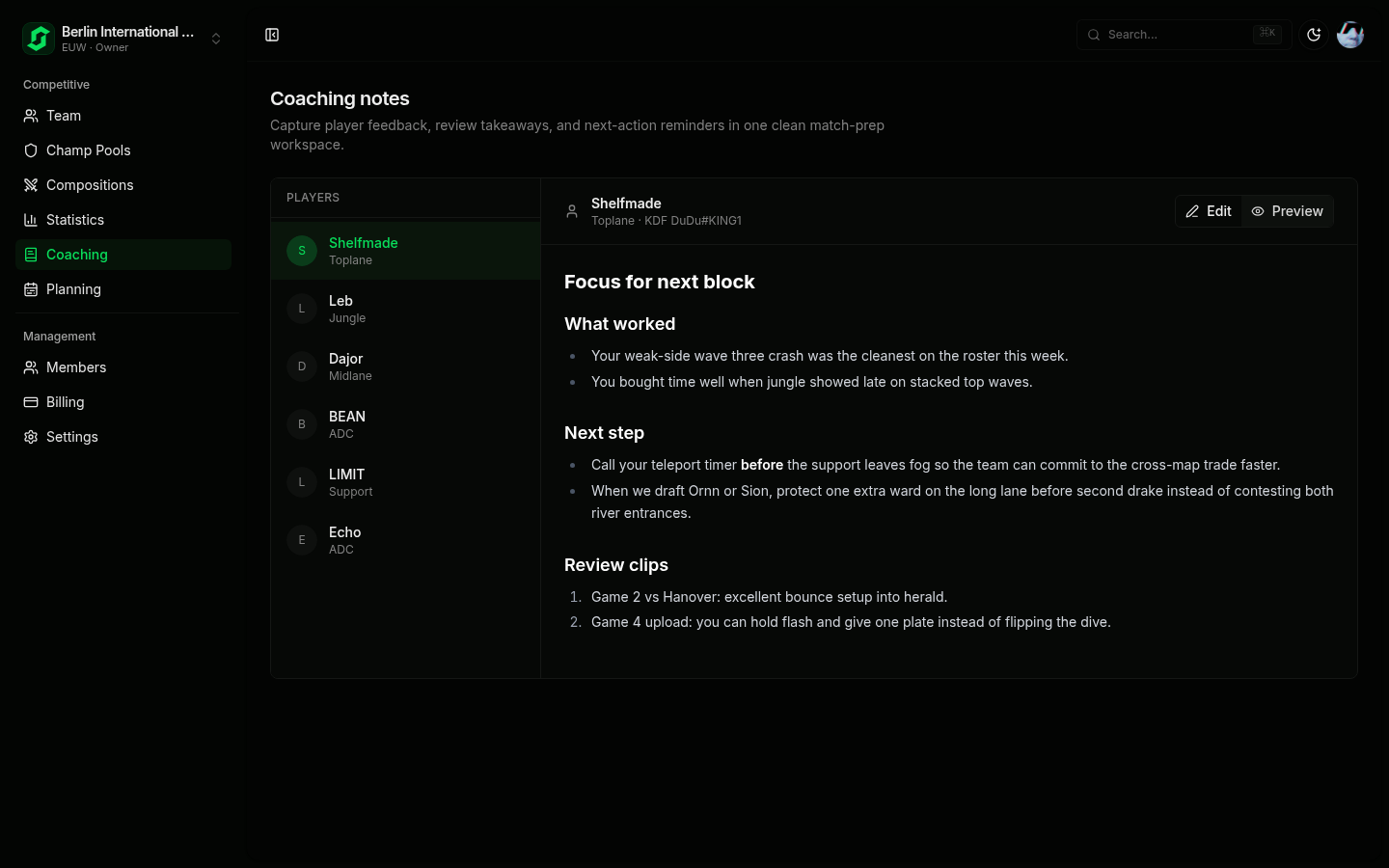Open Champ Pools shield icon
The width and height of the screenshot is (1389, 868).
[x=31, y=150]
